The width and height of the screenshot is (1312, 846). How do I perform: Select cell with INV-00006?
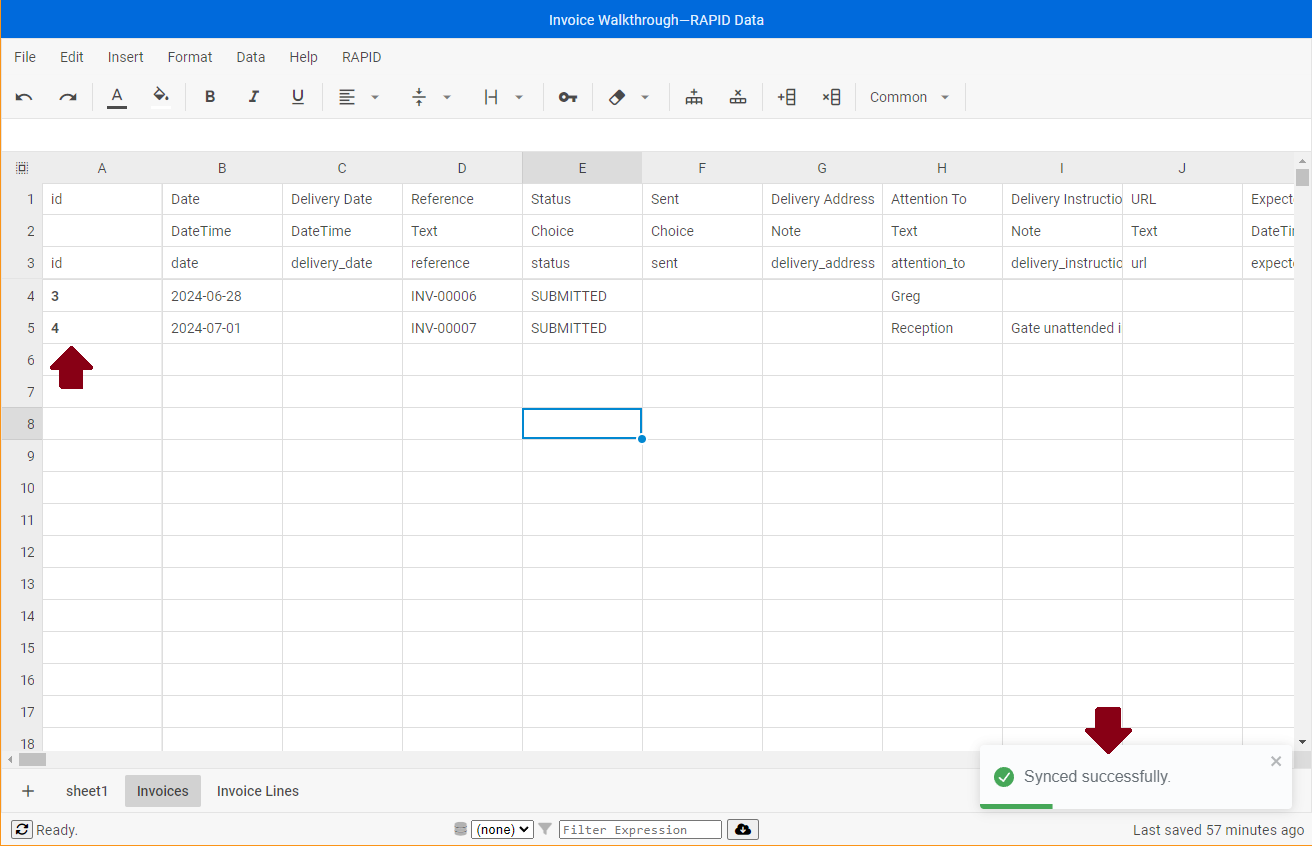(x=462, y=296)
